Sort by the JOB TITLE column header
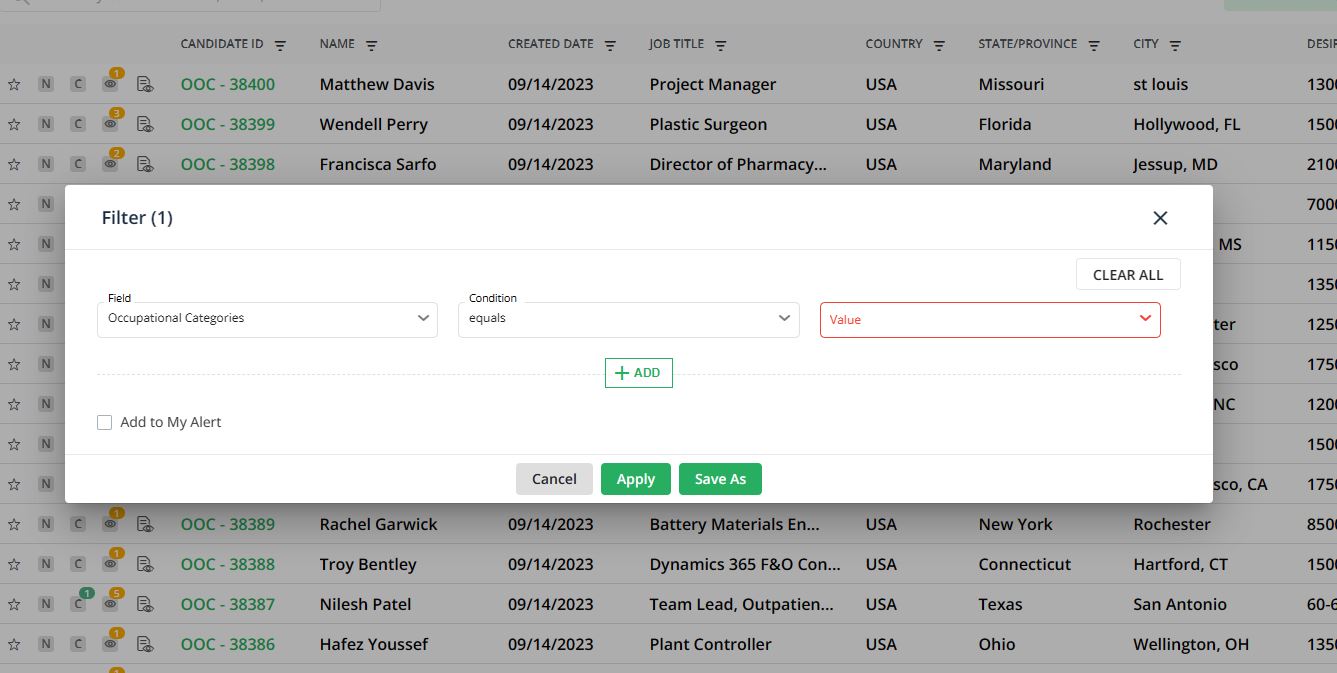The width and height of the screenshot is (1337, 673). [677, 44]
